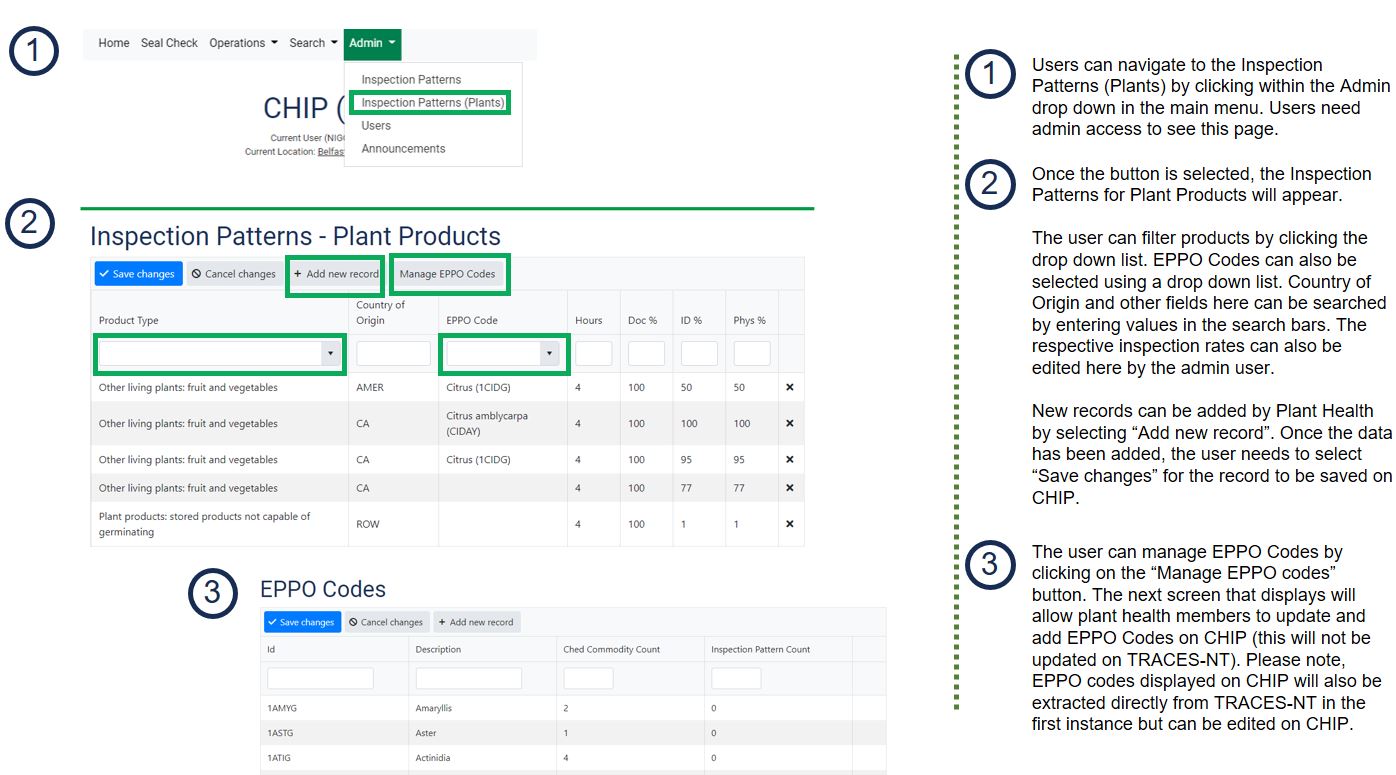Focus the Country of Origin filter field
The height and width of the screenshot is (775, 1396).
coord(393,354)
